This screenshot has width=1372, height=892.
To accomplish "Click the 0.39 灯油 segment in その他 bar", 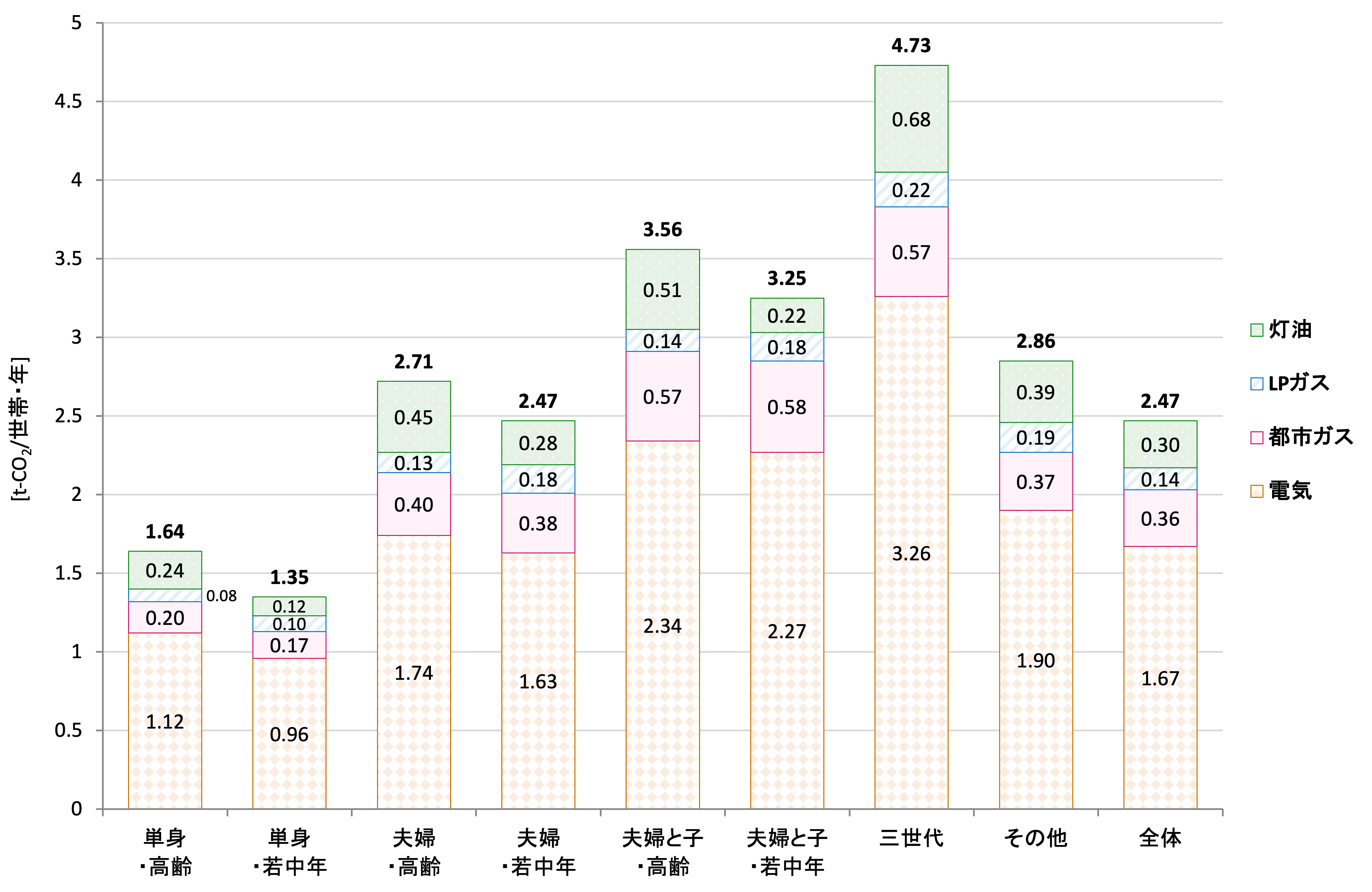I will pos(1035,392).
